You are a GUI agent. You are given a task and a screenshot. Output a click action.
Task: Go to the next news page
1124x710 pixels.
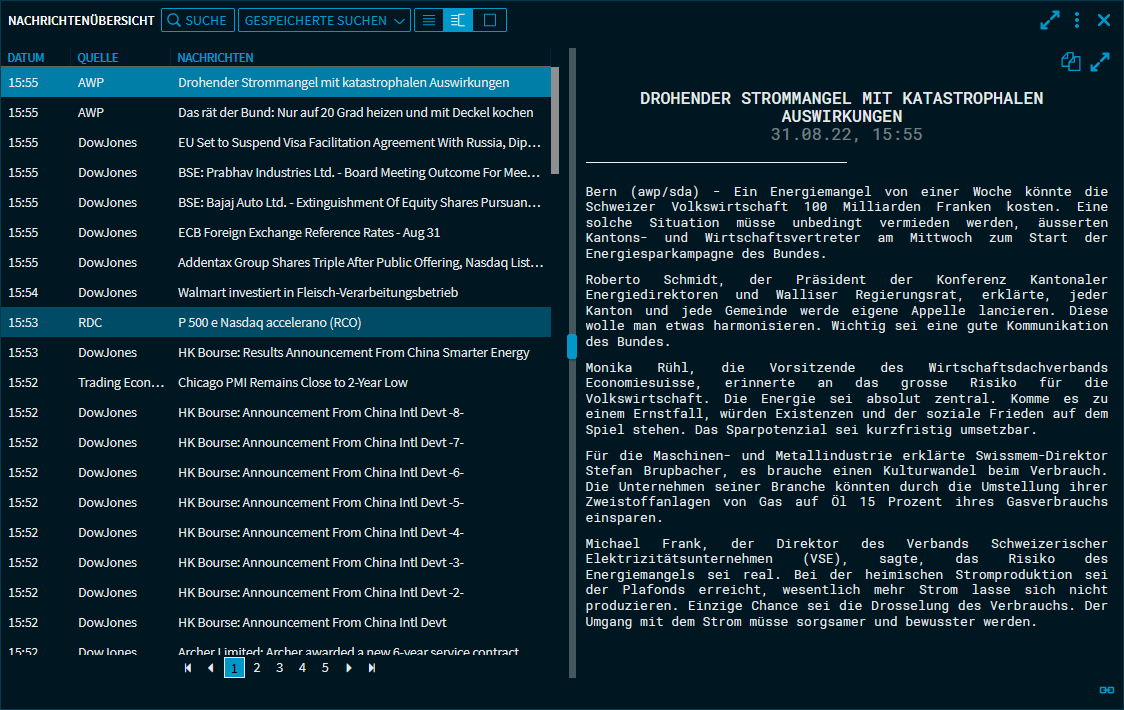click(x=349, y=668)
